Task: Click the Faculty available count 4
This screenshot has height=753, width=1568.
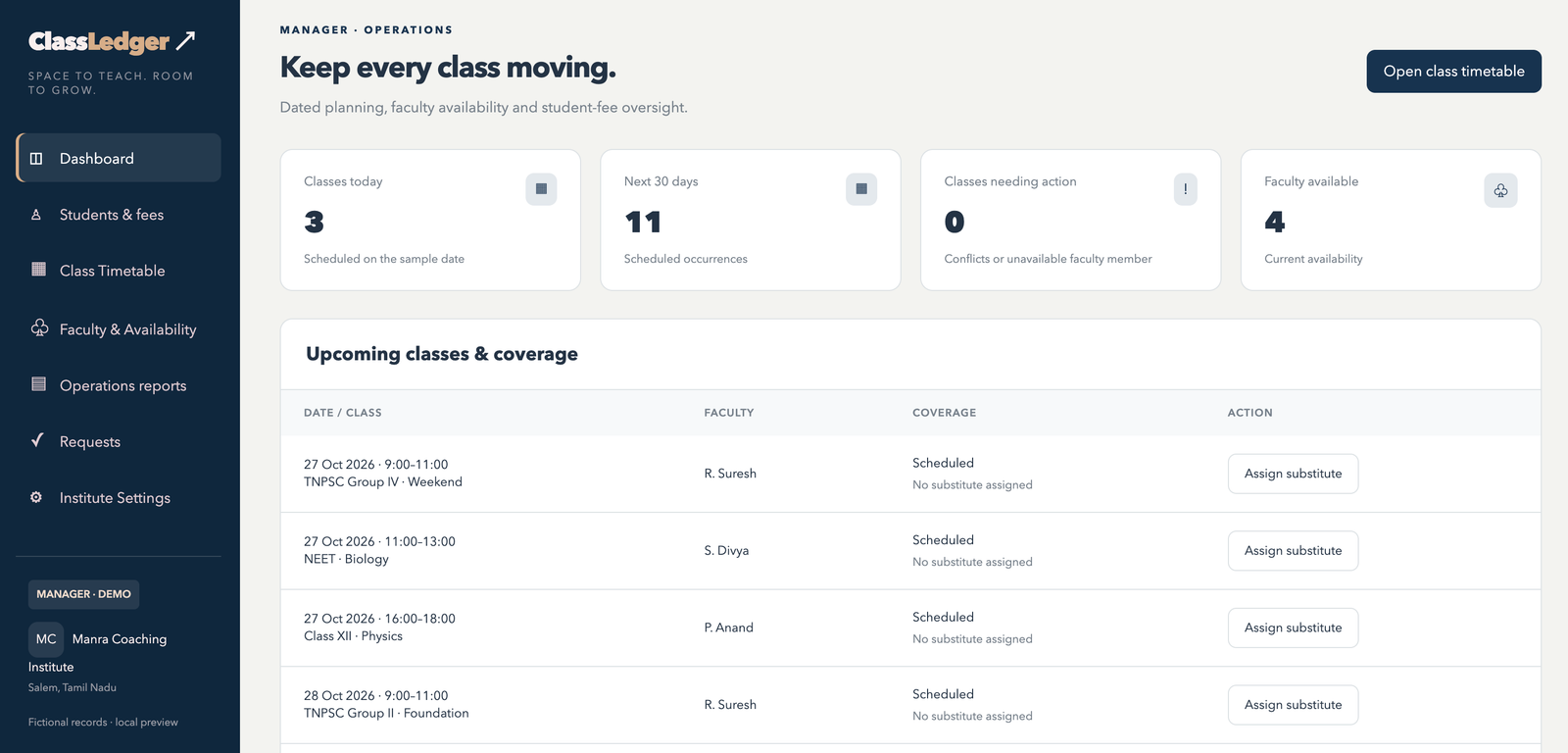Action: pyautogui.click(x=1275, y=223)
